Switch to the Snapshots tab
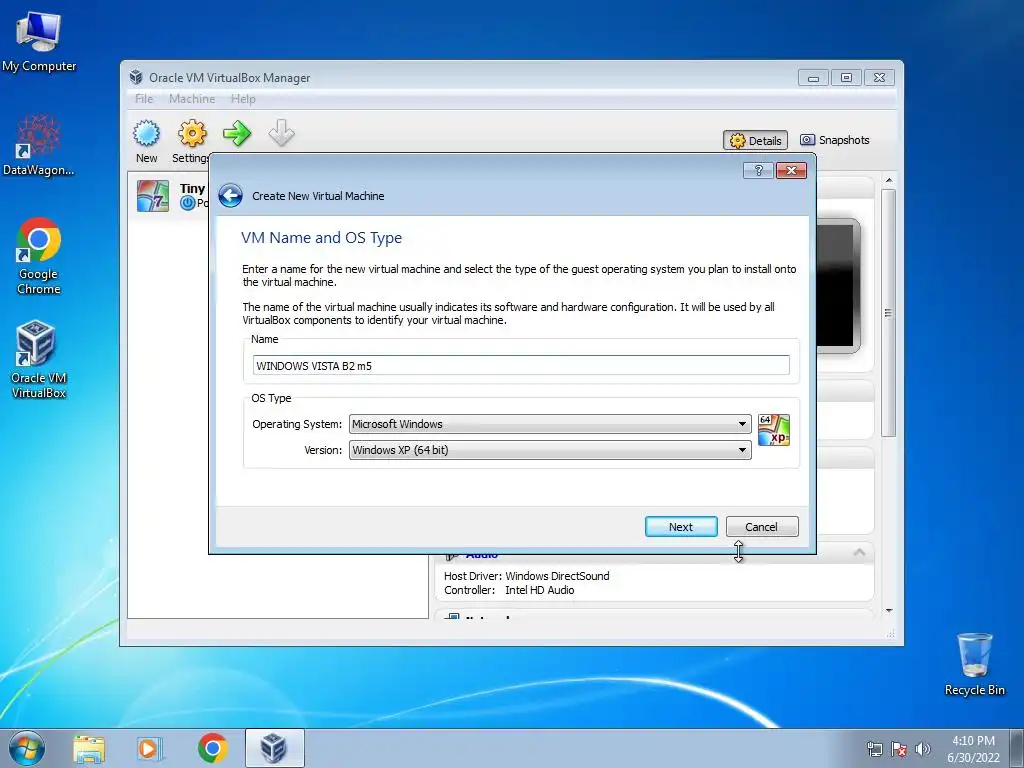 click(835, 140)
